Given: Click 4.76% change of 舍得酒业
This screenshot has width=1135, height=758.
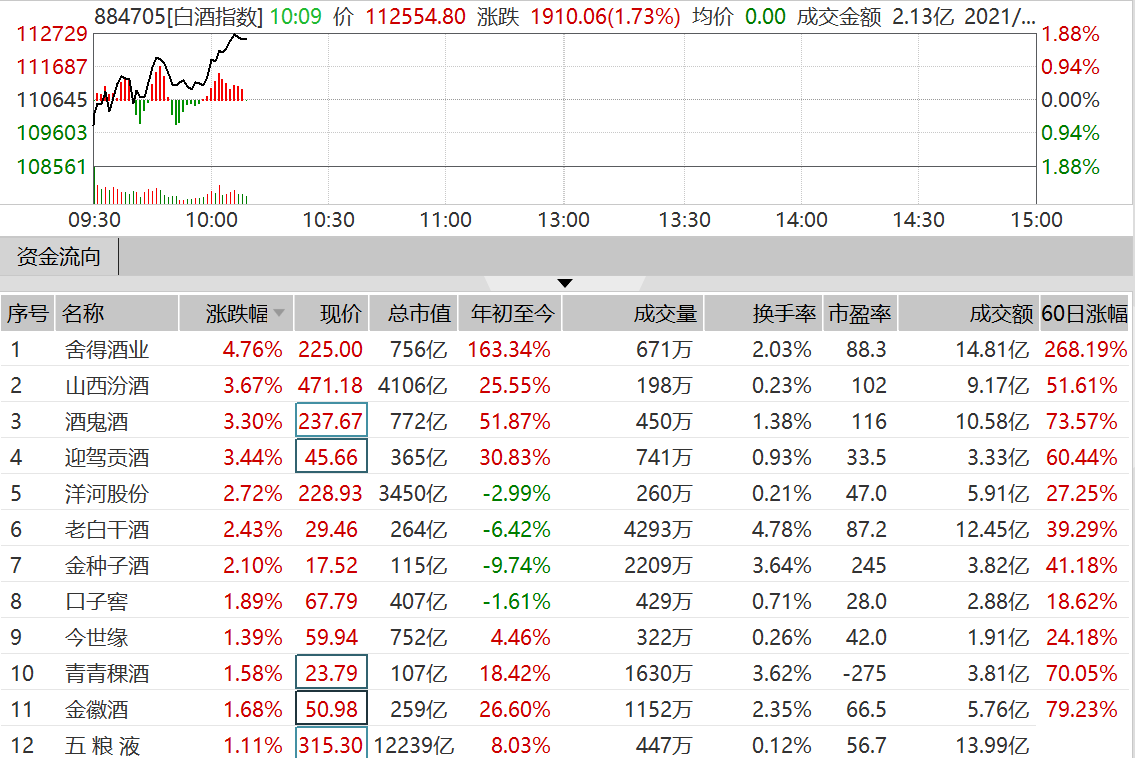Looking at the screenshot, I should click(253, 350).
